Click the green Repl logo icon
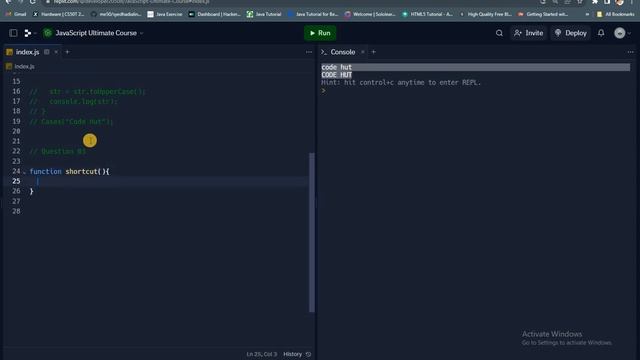 pos(48,33)
